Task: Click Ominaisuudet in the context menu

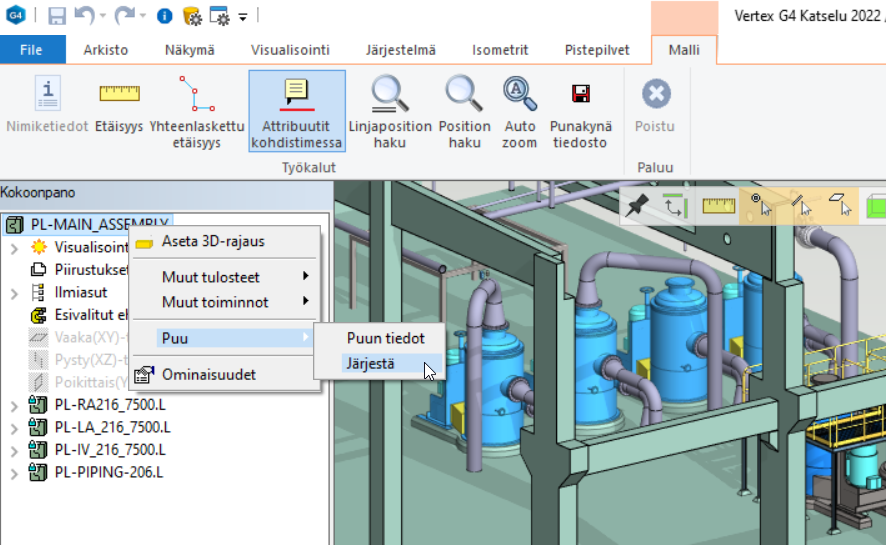Action: point(208,374)
